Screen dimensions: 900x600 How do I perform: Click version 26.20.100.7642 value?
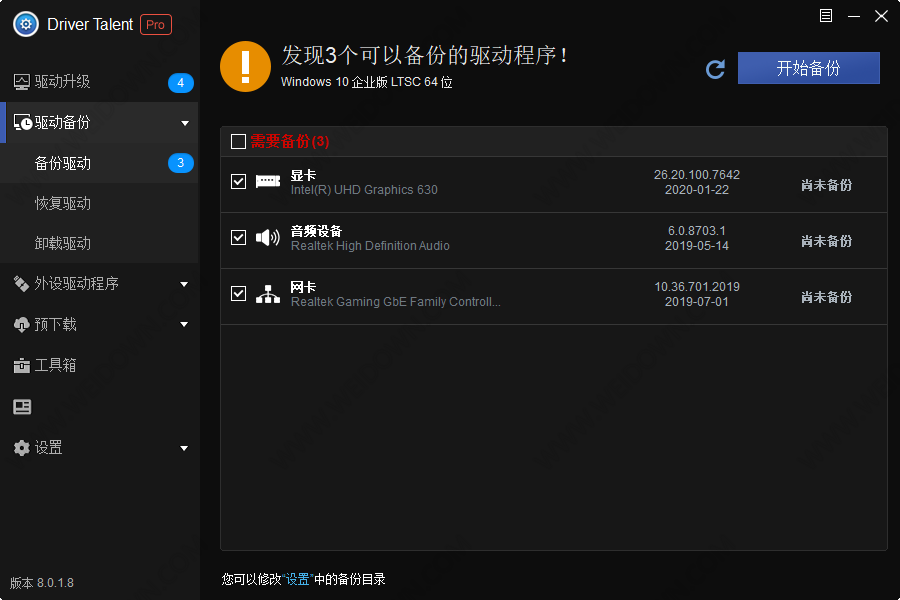click(x=697, y=175)
